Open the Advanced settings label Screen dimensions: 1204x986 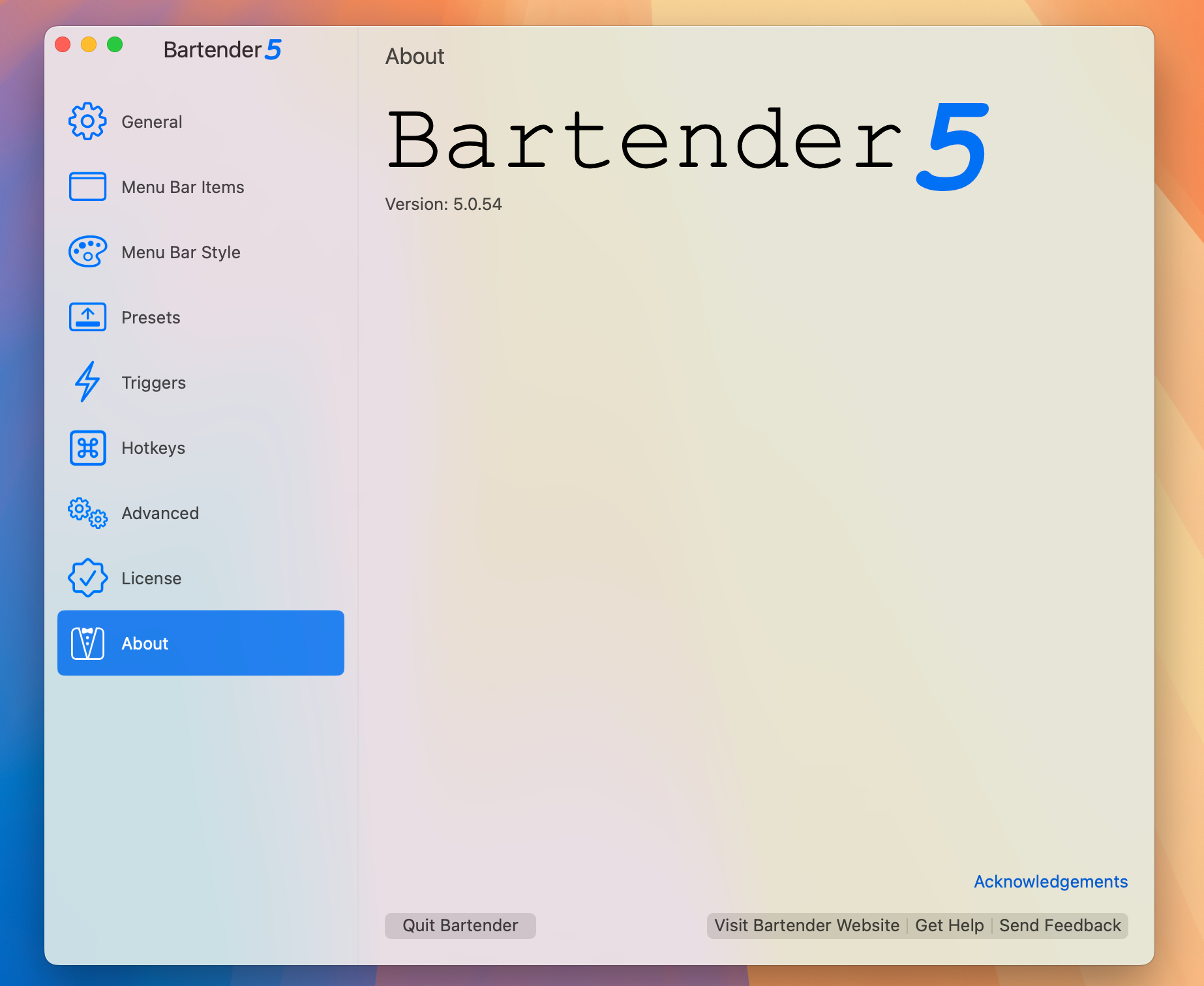pos(160,513)
